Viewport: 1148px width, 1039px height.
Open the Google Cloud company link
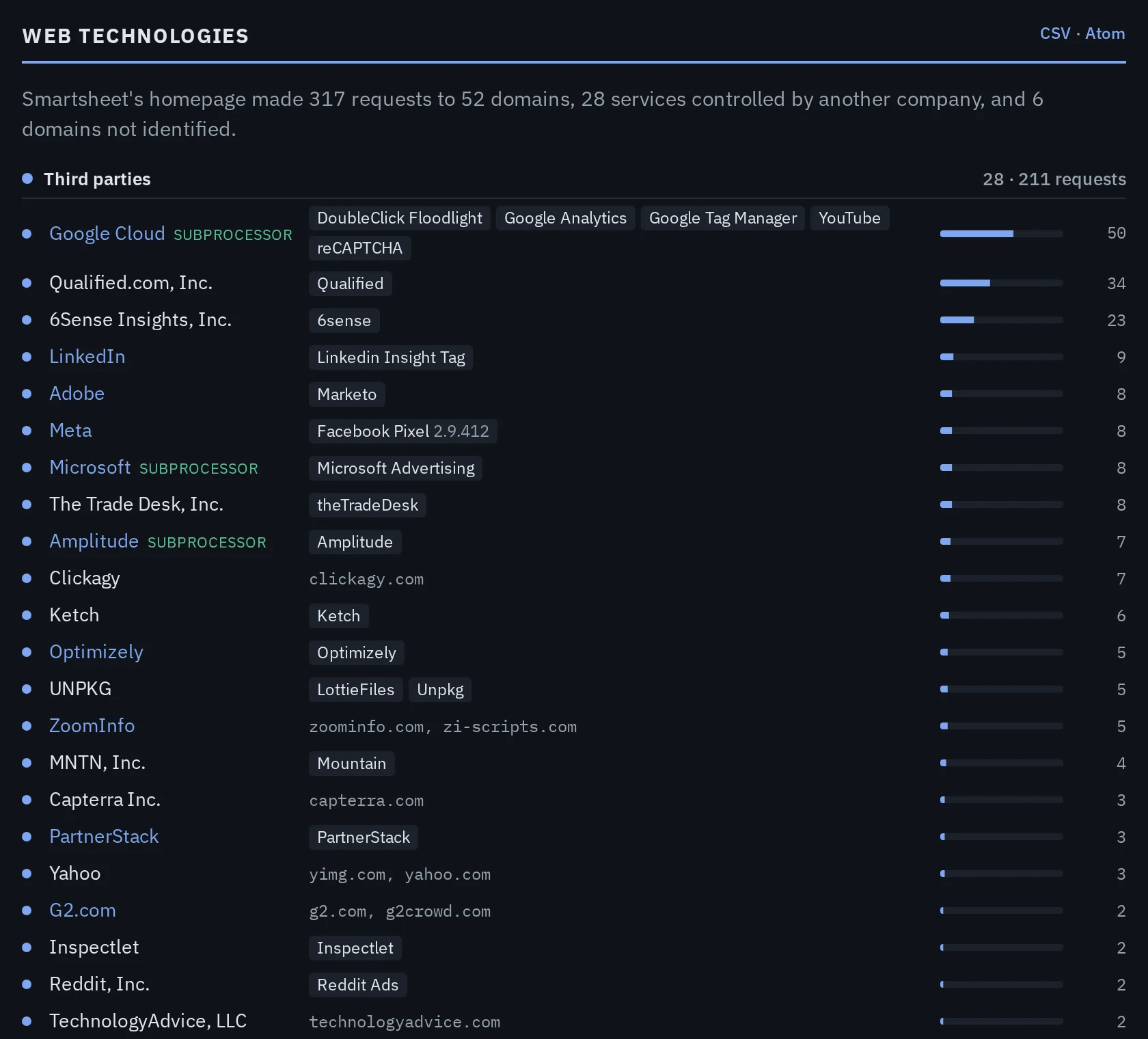point(107,234)
